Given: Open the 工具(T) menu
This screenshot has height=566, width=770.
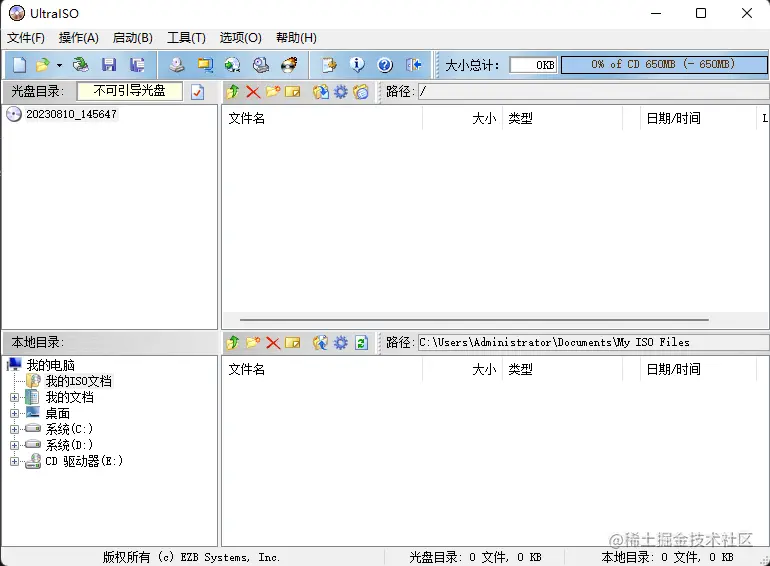Looking at the screenshot, I should click(x=186, y=38).
